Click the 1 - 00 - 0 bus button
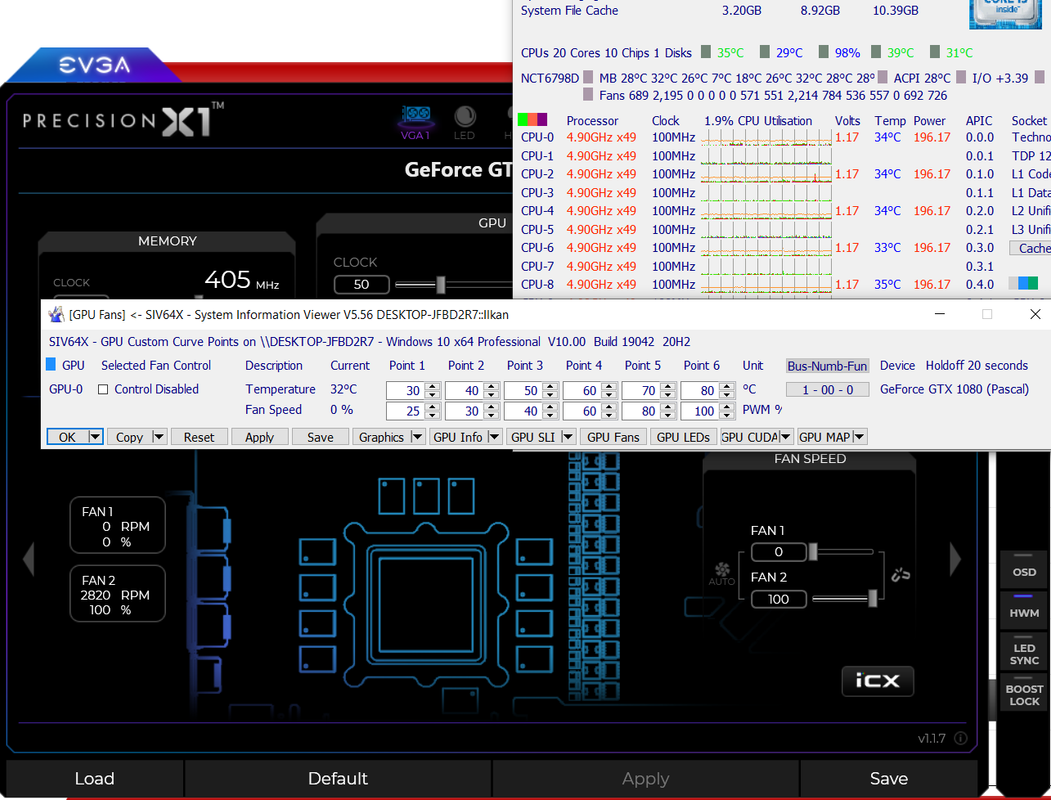The height and width of the screenshot is (800, 1051). pyautogui.click(x=827, y=389)
